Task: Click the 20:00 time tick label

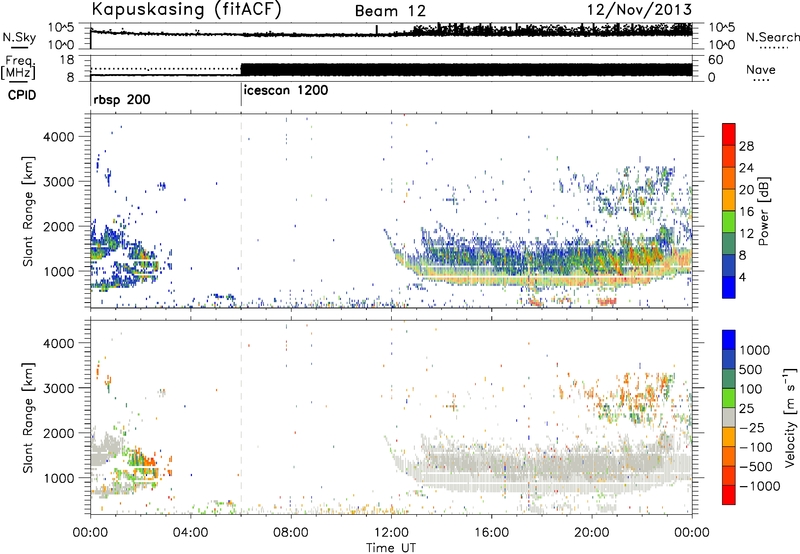Action: click(592, 533)
